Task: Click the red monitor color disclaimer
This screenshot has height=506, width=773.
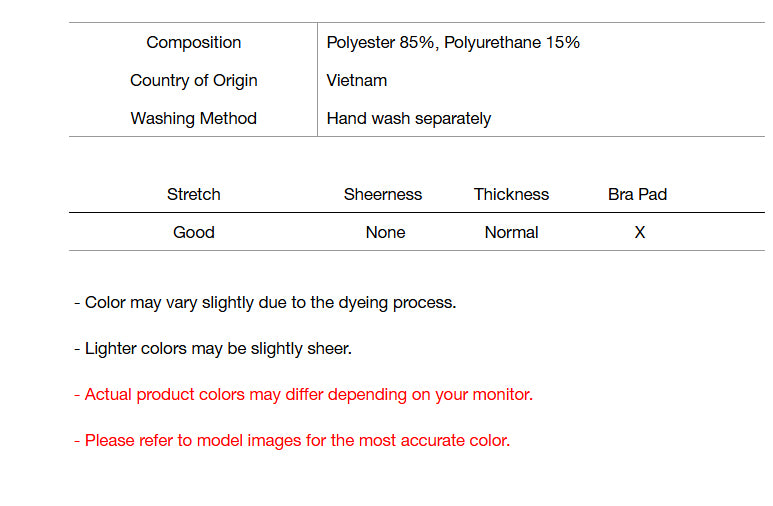Action: point(303,394)
